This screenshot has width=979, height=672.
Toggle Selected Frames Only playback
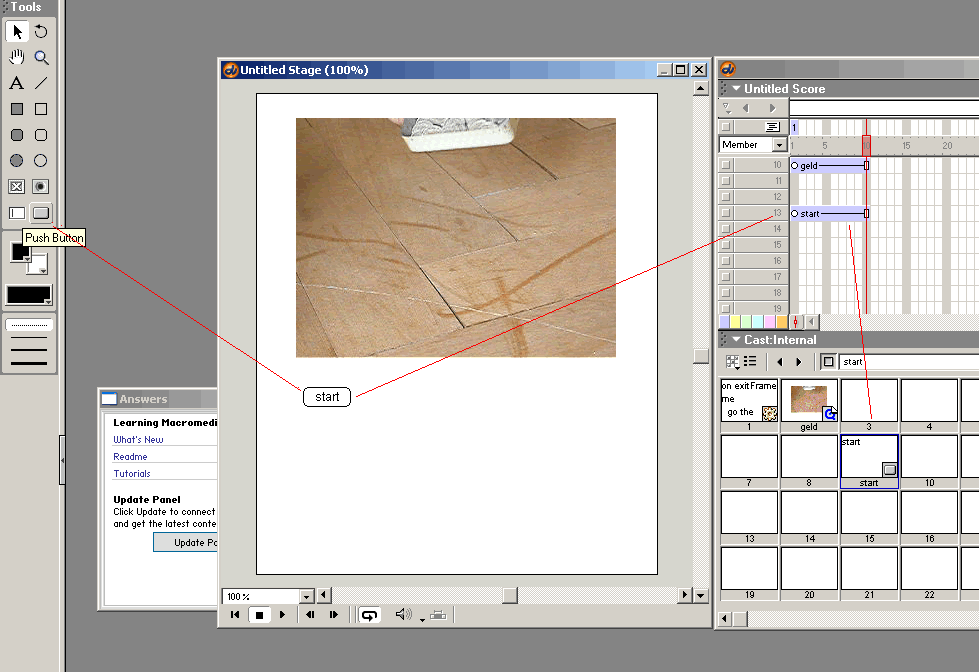(x=438, y=615)
